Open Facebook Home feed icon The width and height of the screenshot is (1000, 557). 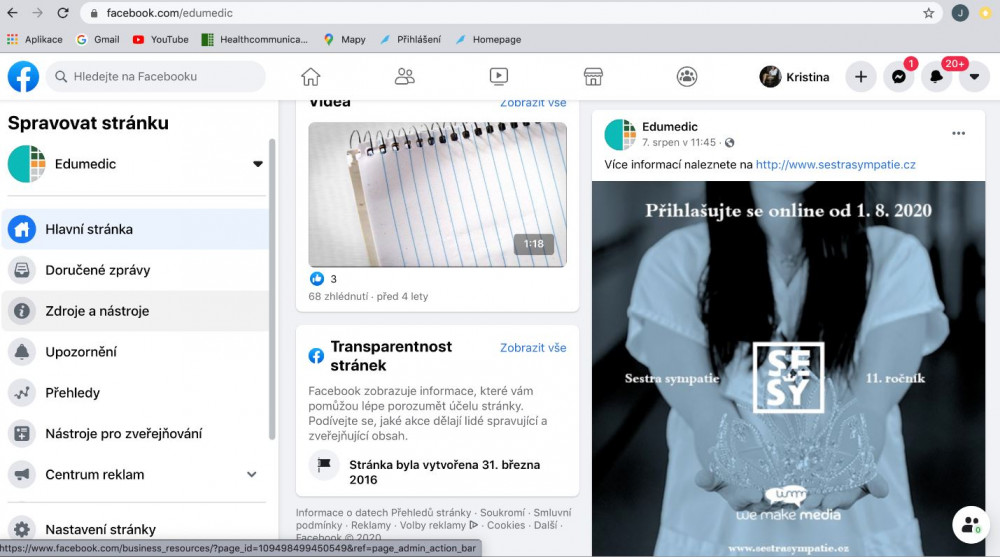point(311,77)
